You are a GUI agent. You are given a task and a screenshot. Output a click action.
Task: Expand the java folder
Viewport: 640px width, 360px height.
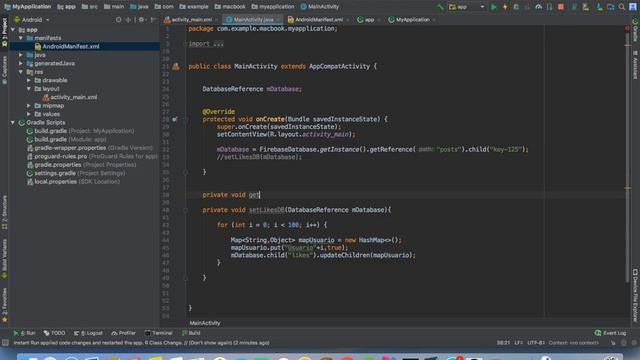point(21,55)
